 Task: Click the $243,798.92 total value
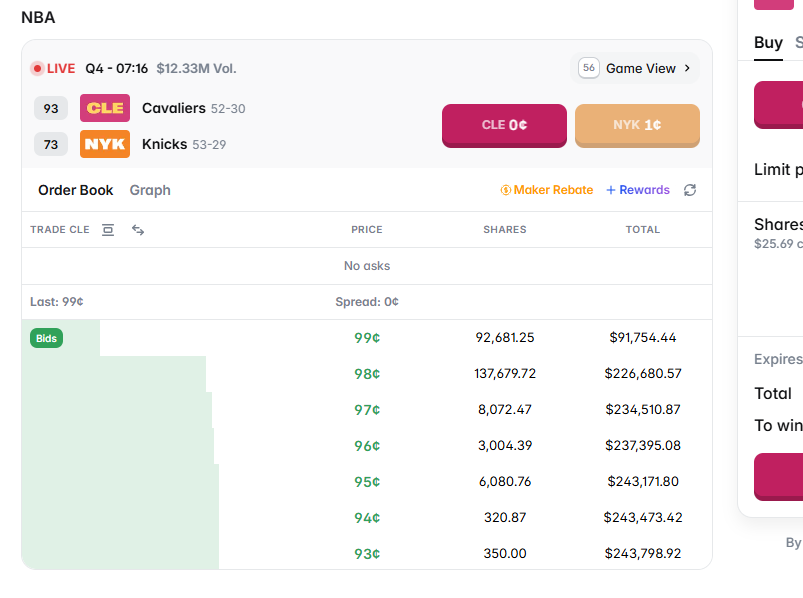click(643, 553)
